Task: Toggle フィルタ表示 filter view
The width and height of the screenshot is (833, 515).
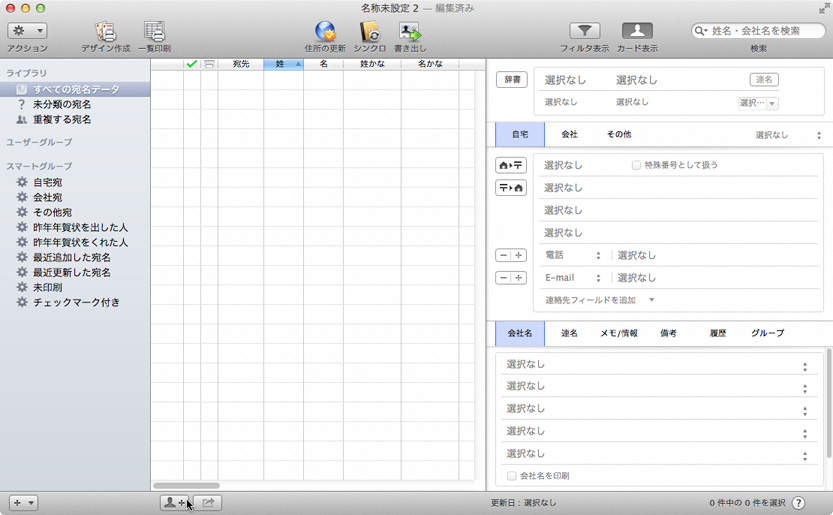Action: click(584, 31)
